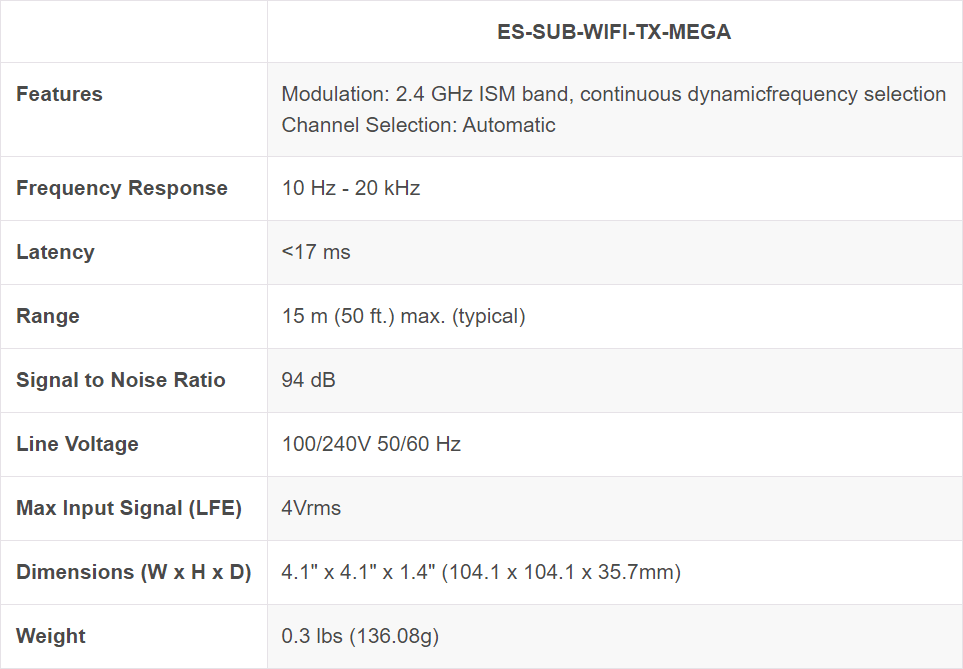Click the 4Vrms value cell

click(x=311, y=508)
